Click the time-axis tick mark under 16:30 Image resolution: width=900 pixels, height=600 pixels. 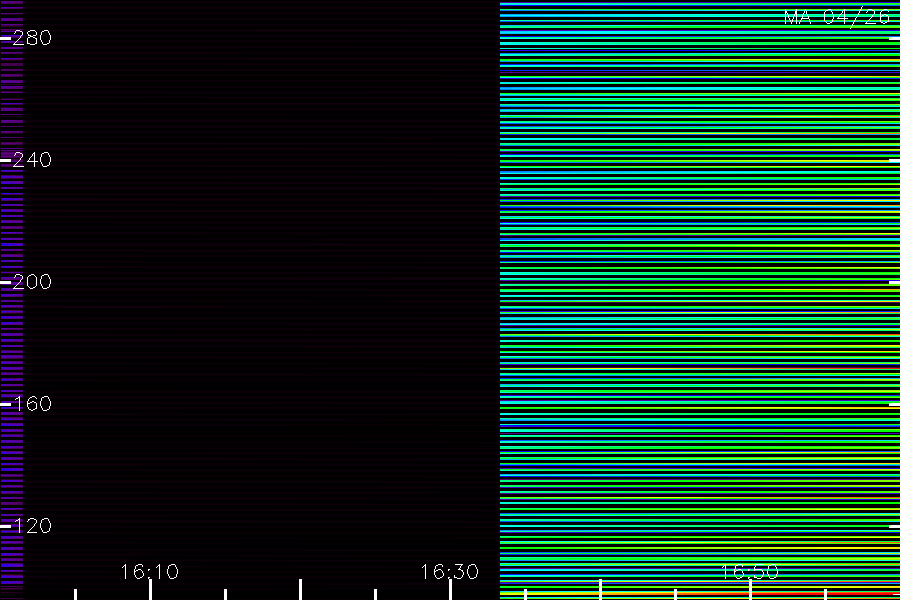click(x=451, y=590)
